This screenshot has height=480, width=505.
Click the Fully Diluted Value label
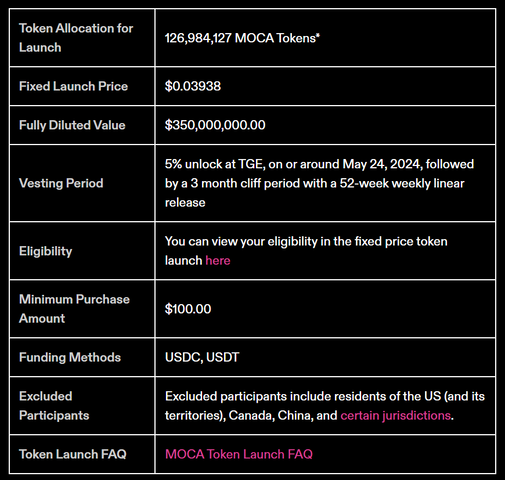72,125
